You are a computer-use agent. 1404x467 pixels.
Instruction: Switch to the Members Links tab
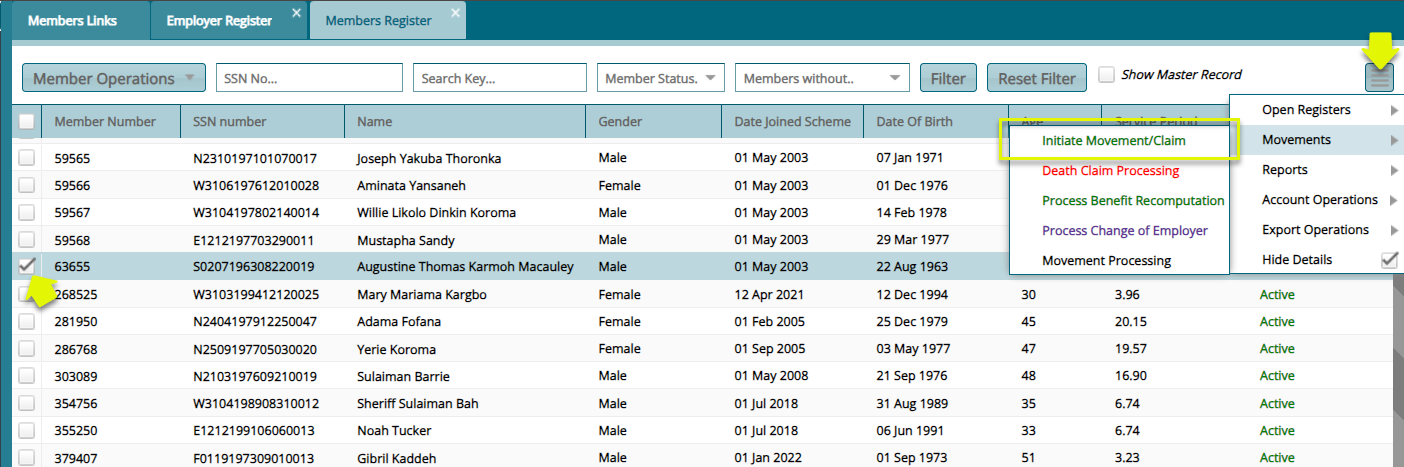[x=72, y=21]
